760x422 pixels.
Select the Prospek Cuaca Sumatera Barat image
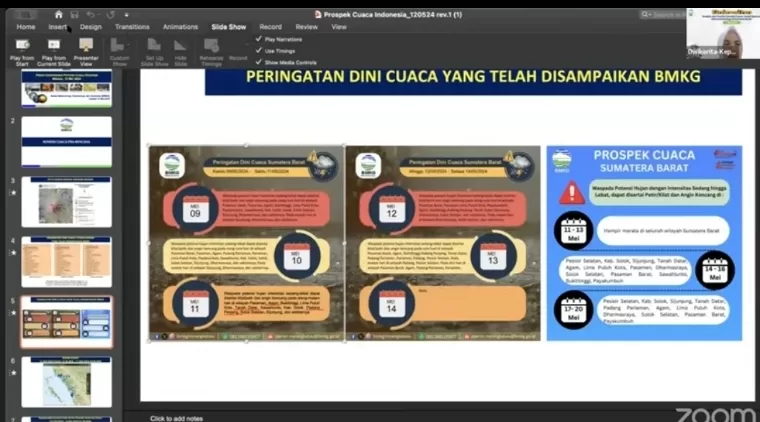644,243
